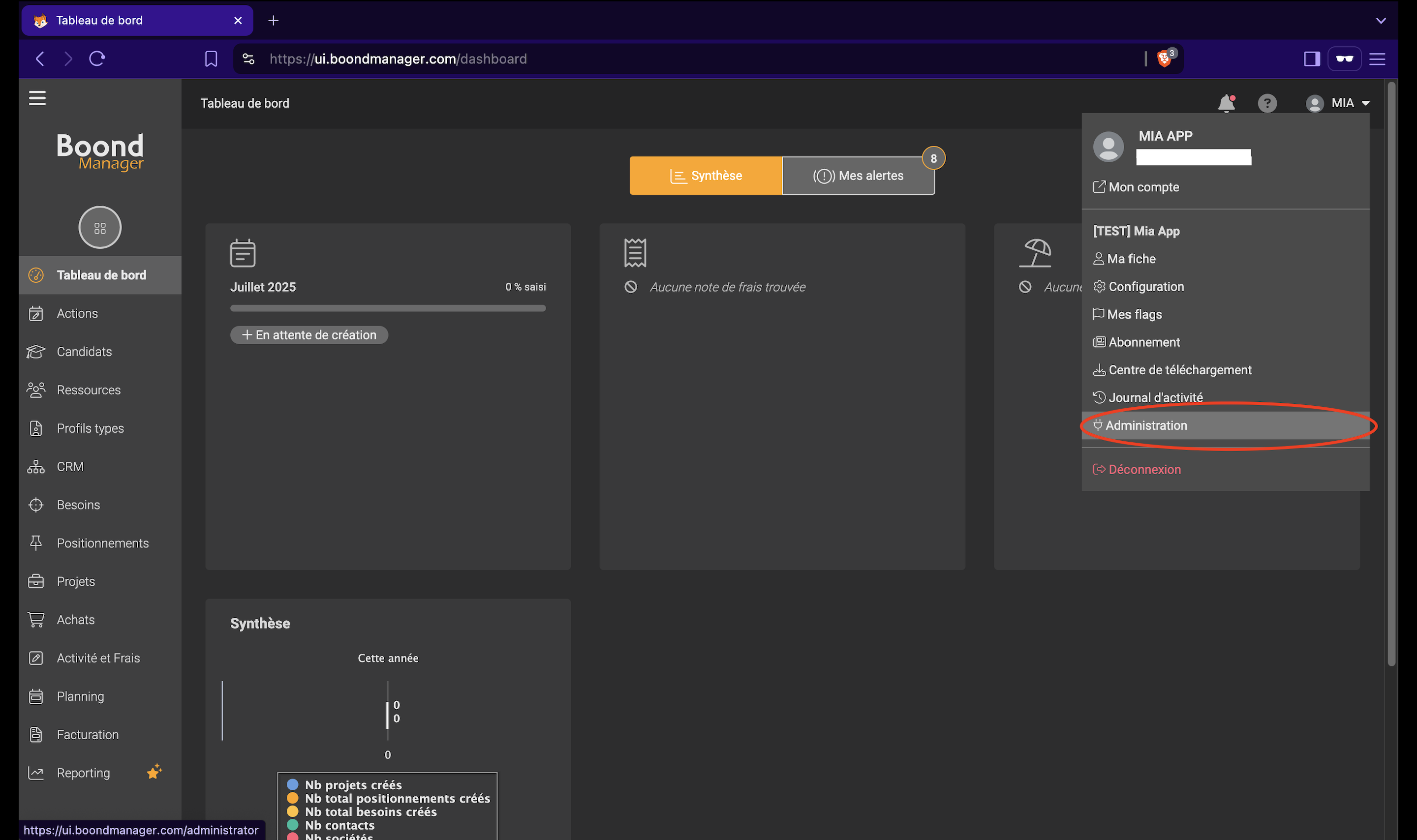Viewport: 1417px width, 840px height.
Task: Toggle the hamburger sidebar menu
Action: coord(37,98)
